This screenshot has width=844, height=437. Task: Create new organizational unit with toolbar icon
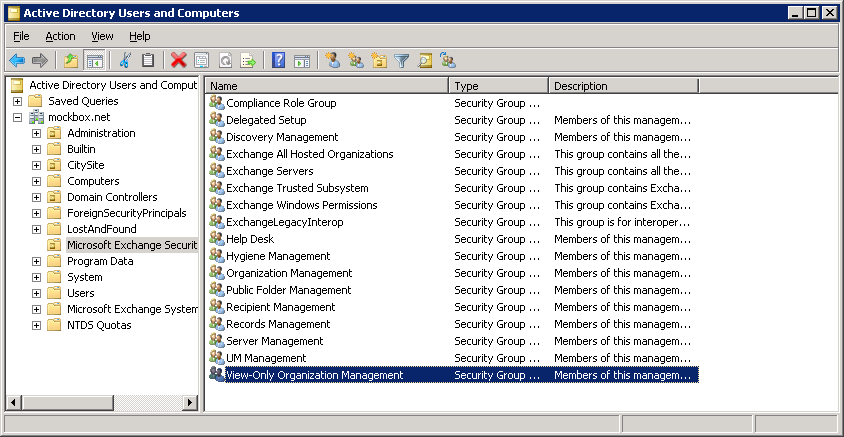379,60
